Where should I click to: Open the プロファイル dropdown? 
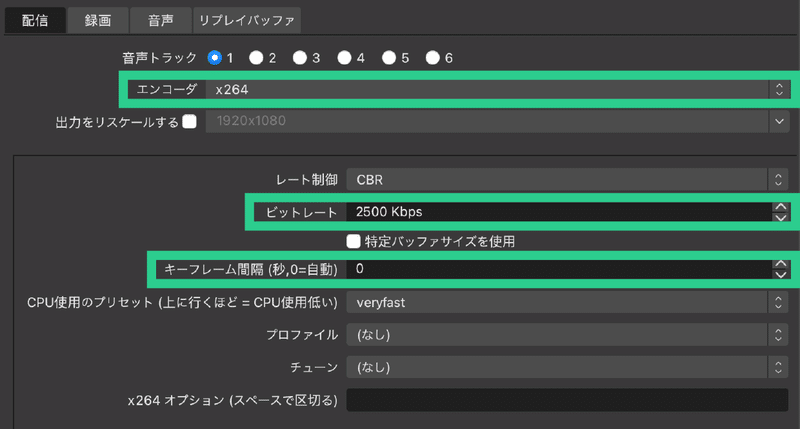(x=567, y=335)
